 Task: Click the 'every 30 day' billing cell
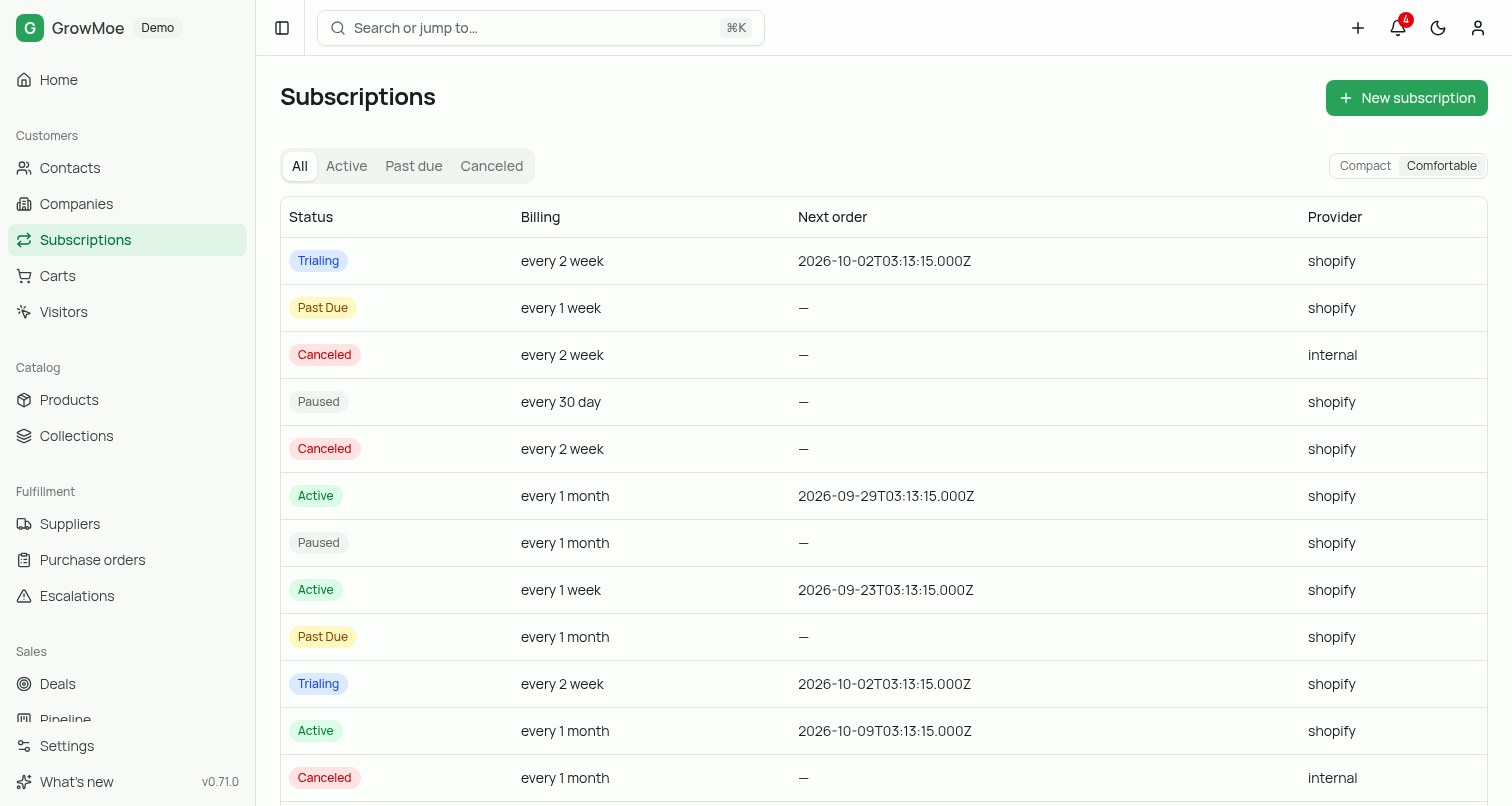coord(561,402)
